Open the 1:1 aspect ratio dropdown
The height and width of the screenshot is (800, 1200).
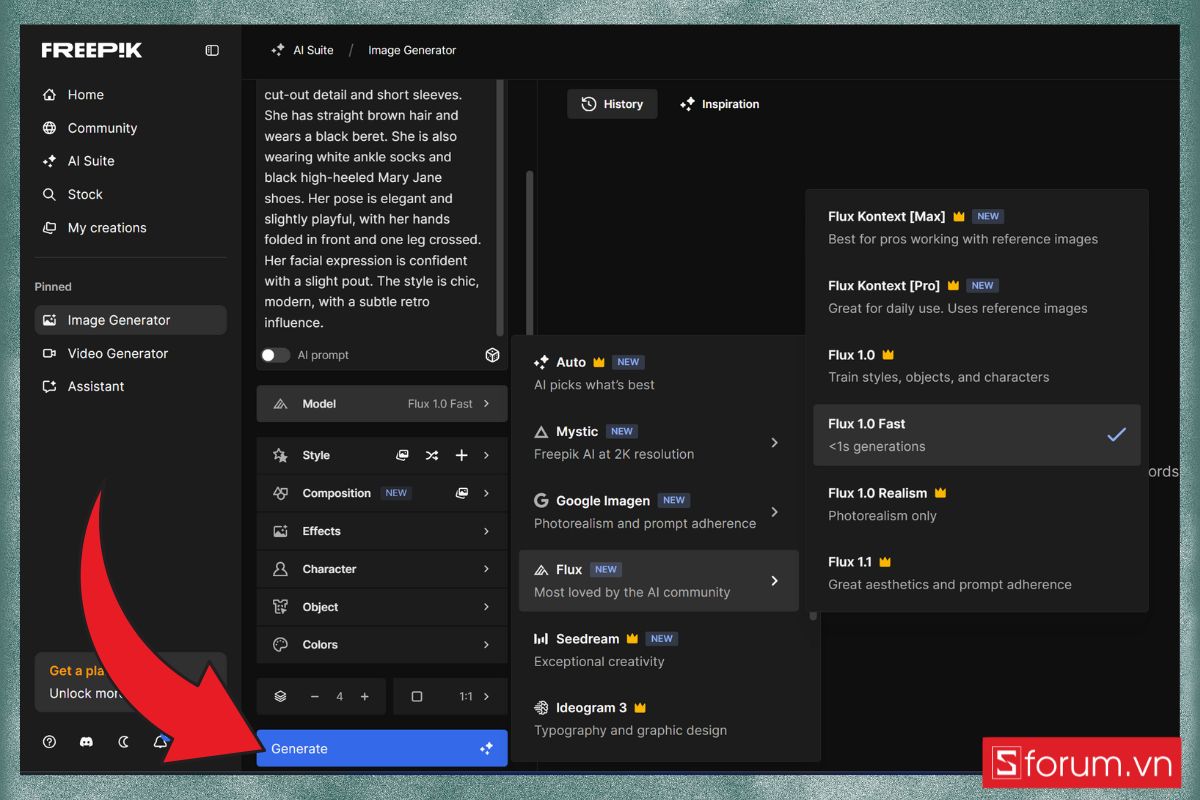450,696
